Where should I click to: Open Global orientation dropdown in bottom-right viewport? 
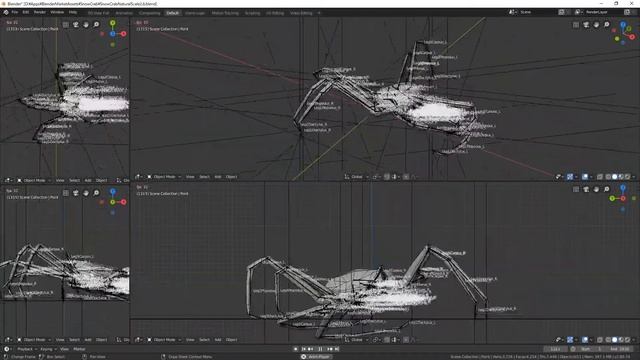pos(356,340)
